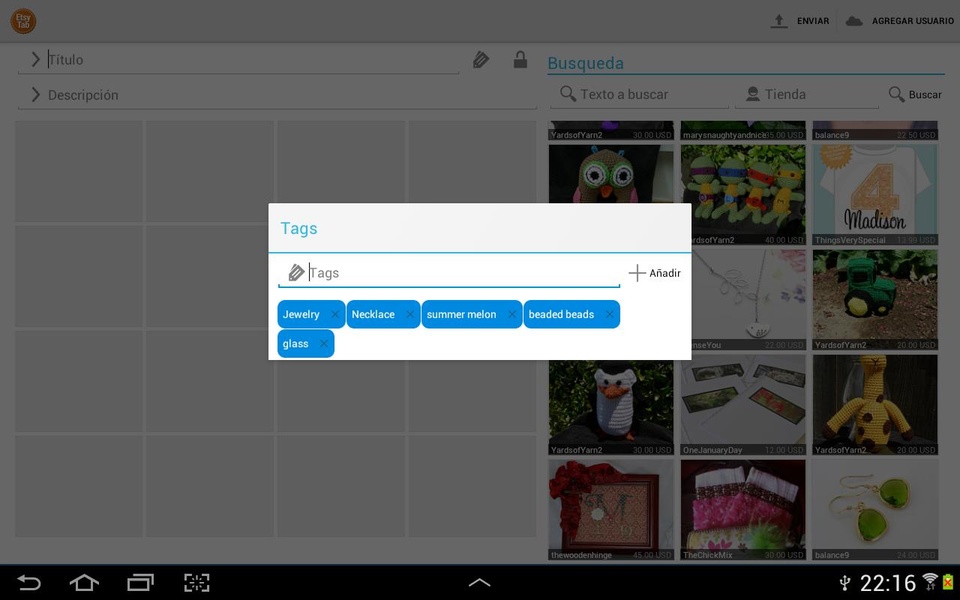Click the ENVIAR button label
960x600 pixels.
tap(812, 21)
